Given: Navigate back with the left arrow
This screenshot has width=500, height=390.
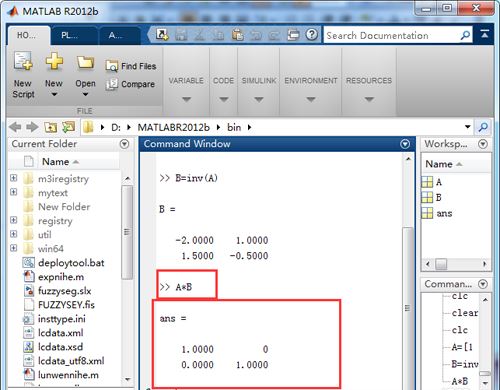Looking at the screenshot, I should pos(15,127).
